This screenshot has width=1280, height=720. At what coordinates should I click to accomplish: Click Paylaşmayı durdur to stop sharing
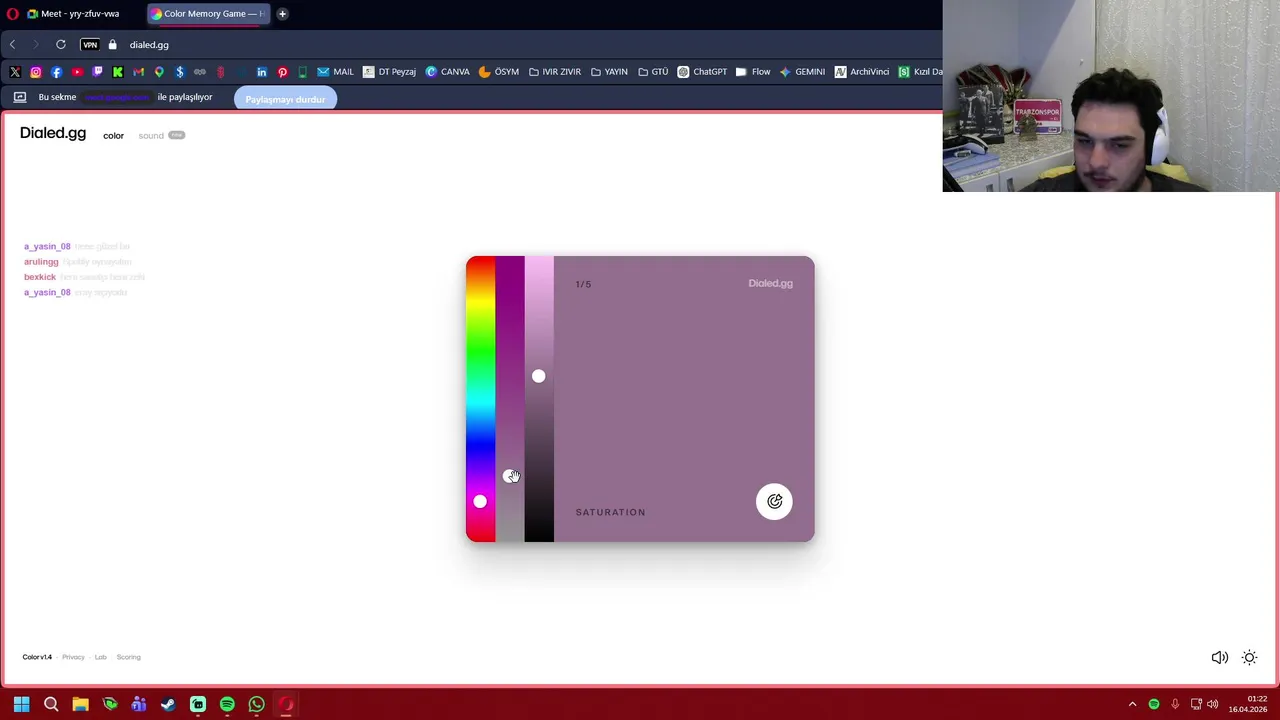click(285, 99)
